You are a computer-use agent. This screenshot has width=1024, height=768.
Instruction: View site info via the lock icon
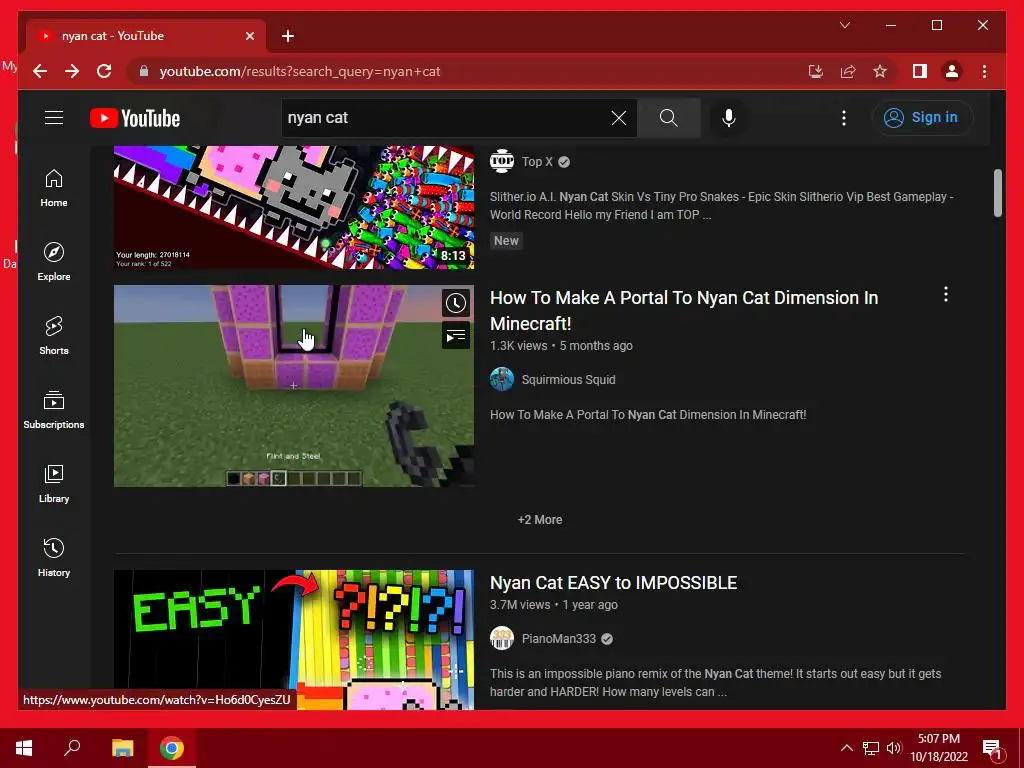click(x=144, y=71)
